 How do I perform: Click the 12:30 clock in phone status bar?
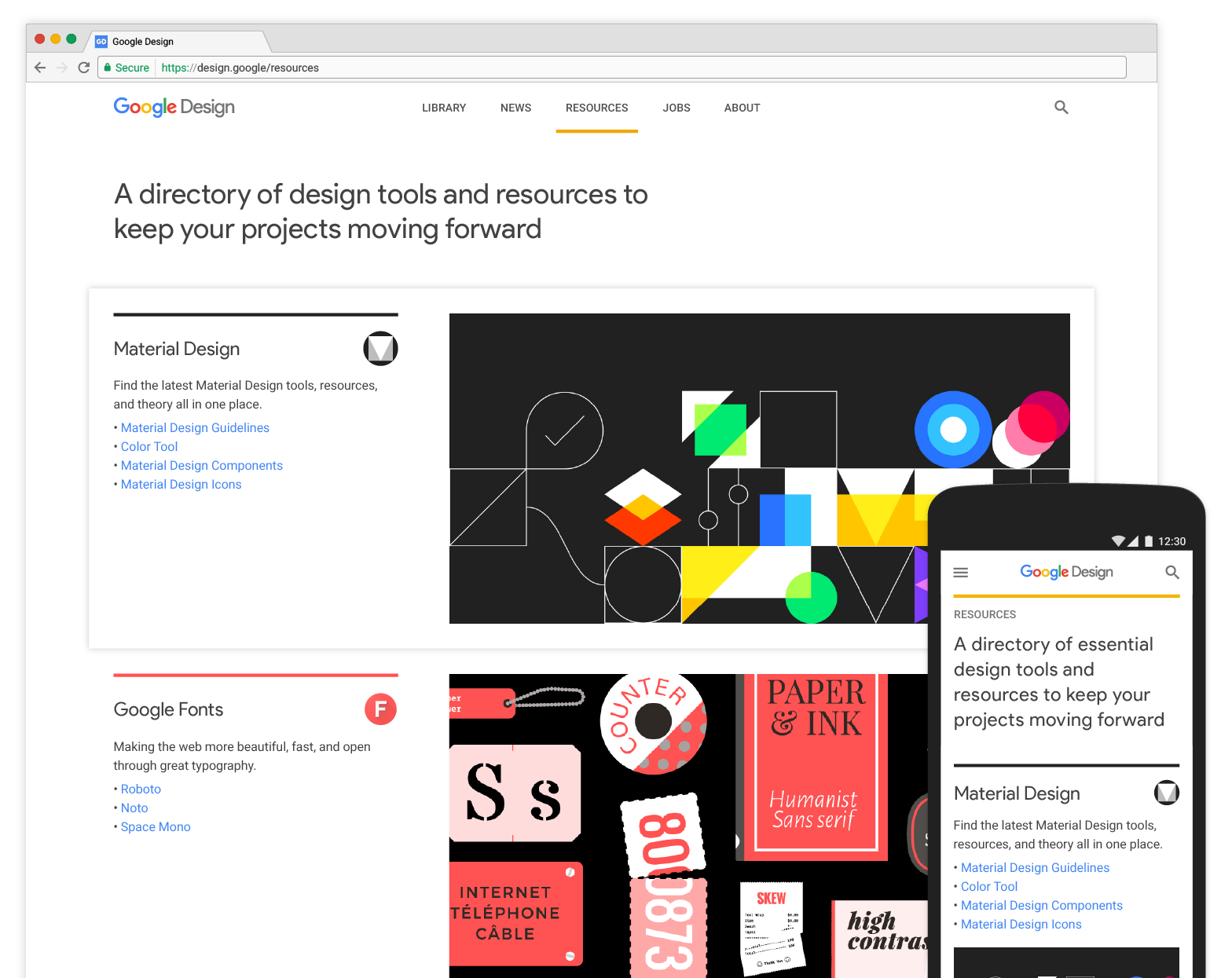1171,541
